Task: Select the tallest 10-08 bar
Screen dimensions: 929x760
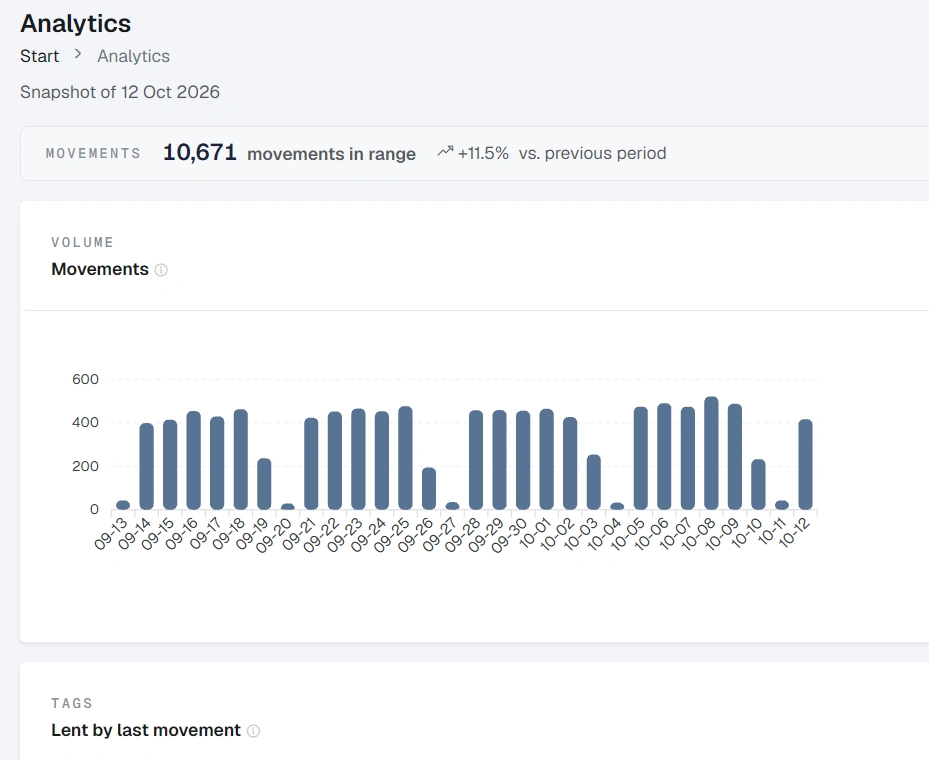Action: (x=712, y=453)
